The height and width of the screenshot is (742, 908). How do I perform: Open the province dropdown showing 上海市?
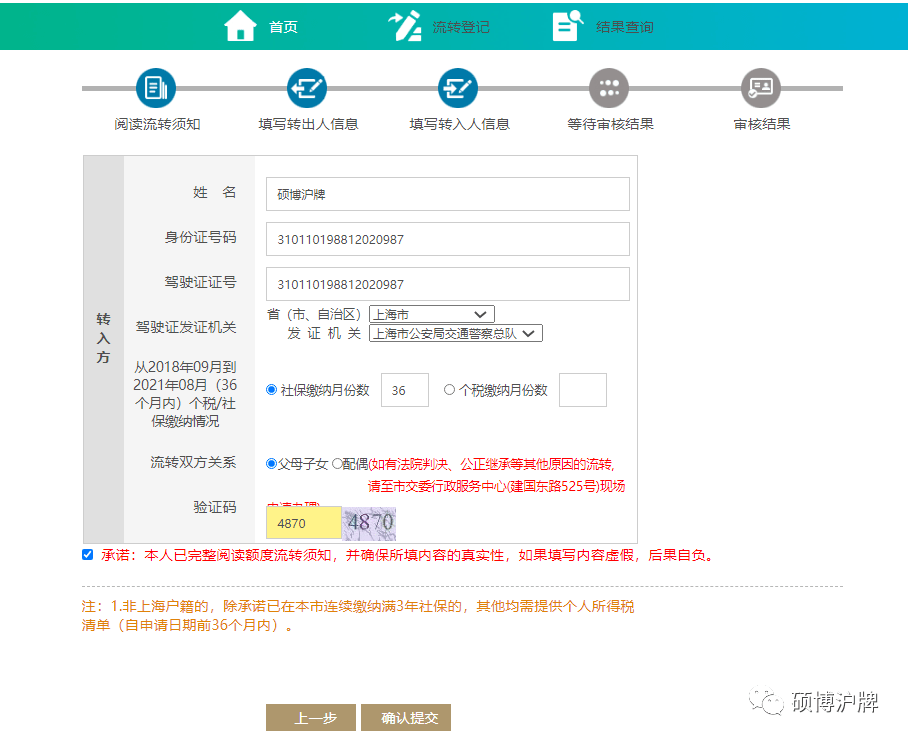click(x=431, y=313)
